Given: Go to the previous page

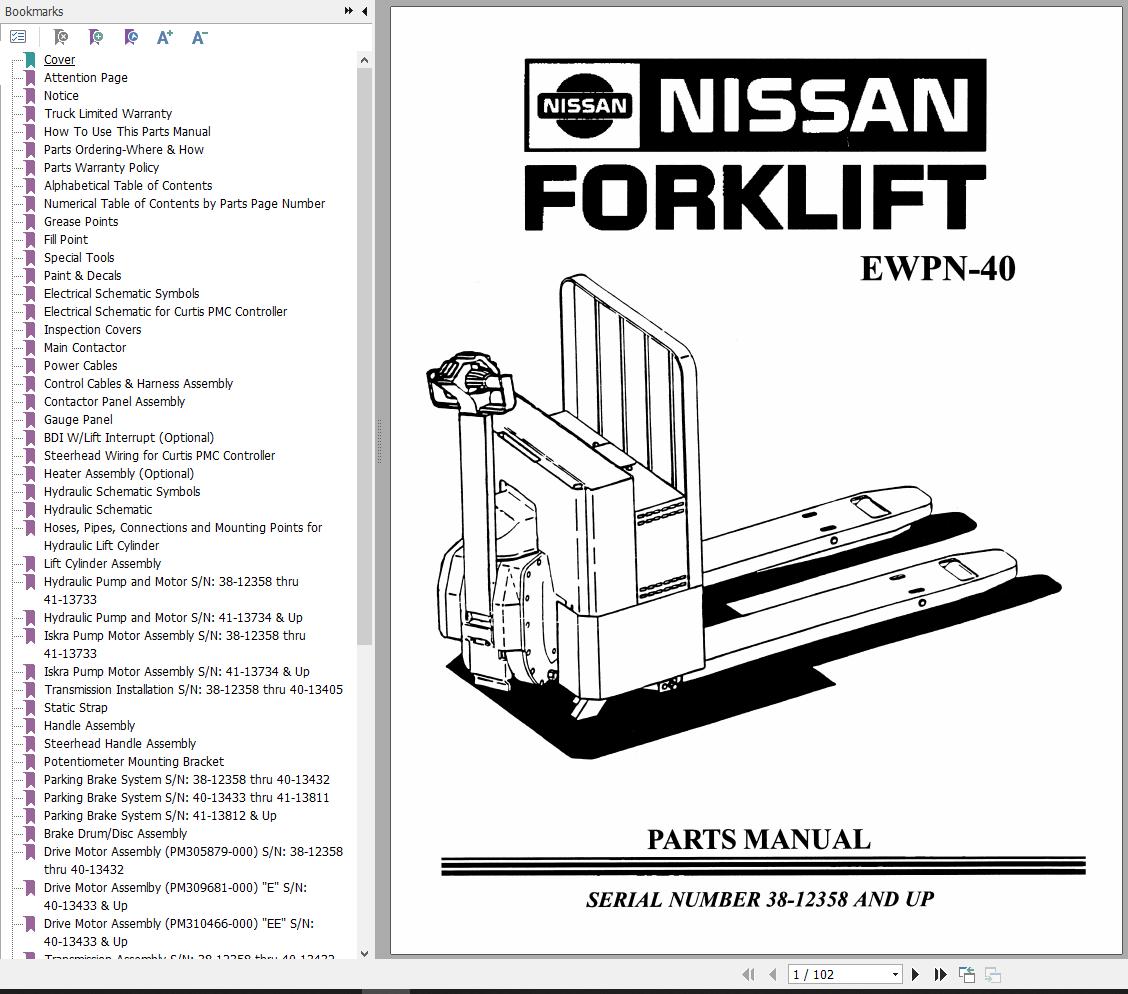Looking at the screenshot, I should click(773, 975).
